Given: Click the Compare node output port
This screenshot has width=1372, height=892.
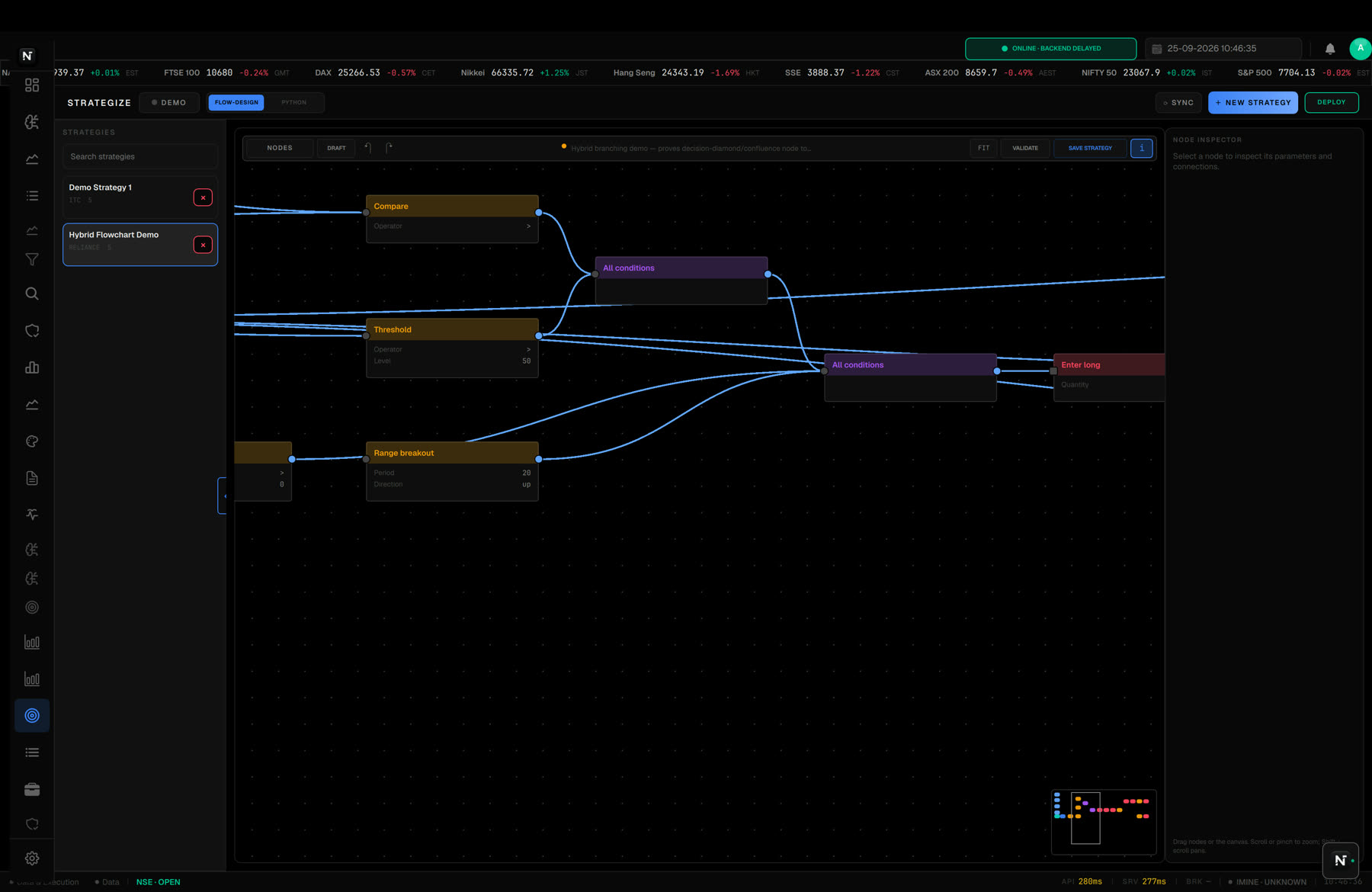Looking at the screenshot, I should click(539, 213).
